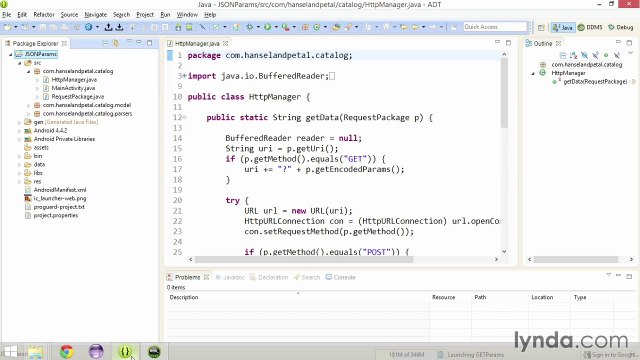Click the Run External Tools icon
Viewport: 640px width, 360px height.
tap(285, 27)
